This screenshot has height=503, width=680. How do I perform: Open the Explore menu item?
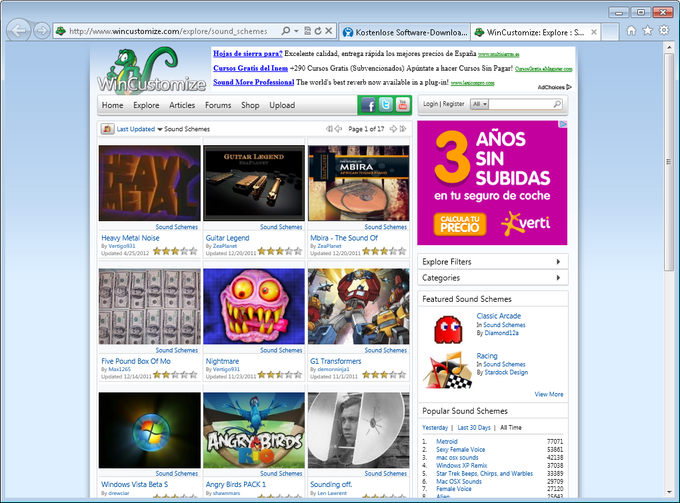tap(146, 105)
